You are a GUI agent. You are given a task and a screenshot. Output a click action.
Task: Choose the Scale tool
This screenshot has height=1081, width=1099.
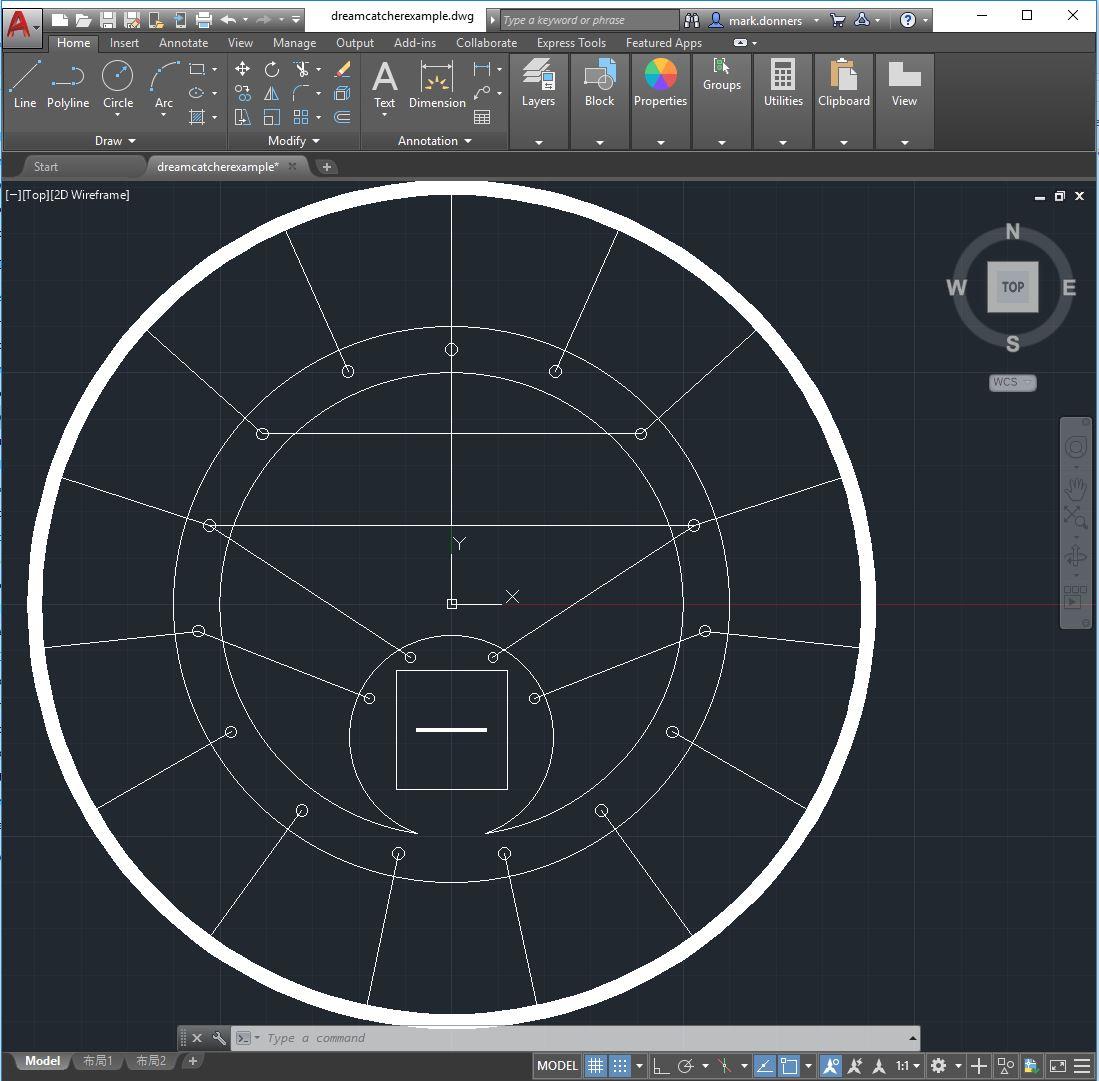coord(272,117)
